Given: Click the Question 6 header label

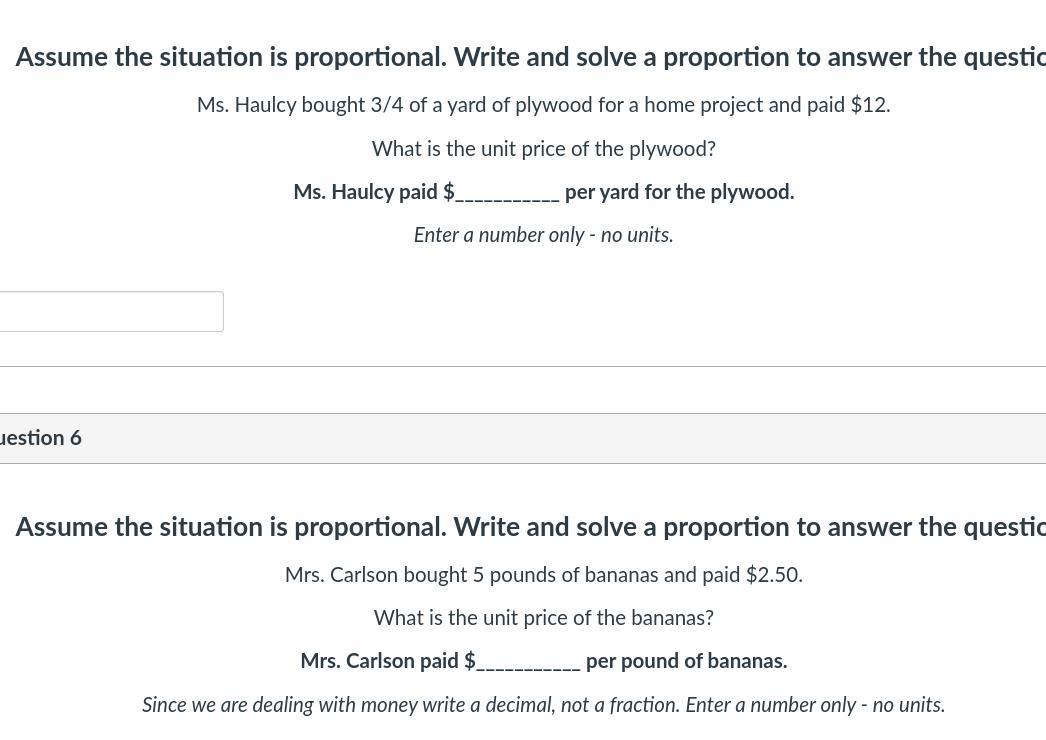Looking at the screenshot, I should 41,438.
